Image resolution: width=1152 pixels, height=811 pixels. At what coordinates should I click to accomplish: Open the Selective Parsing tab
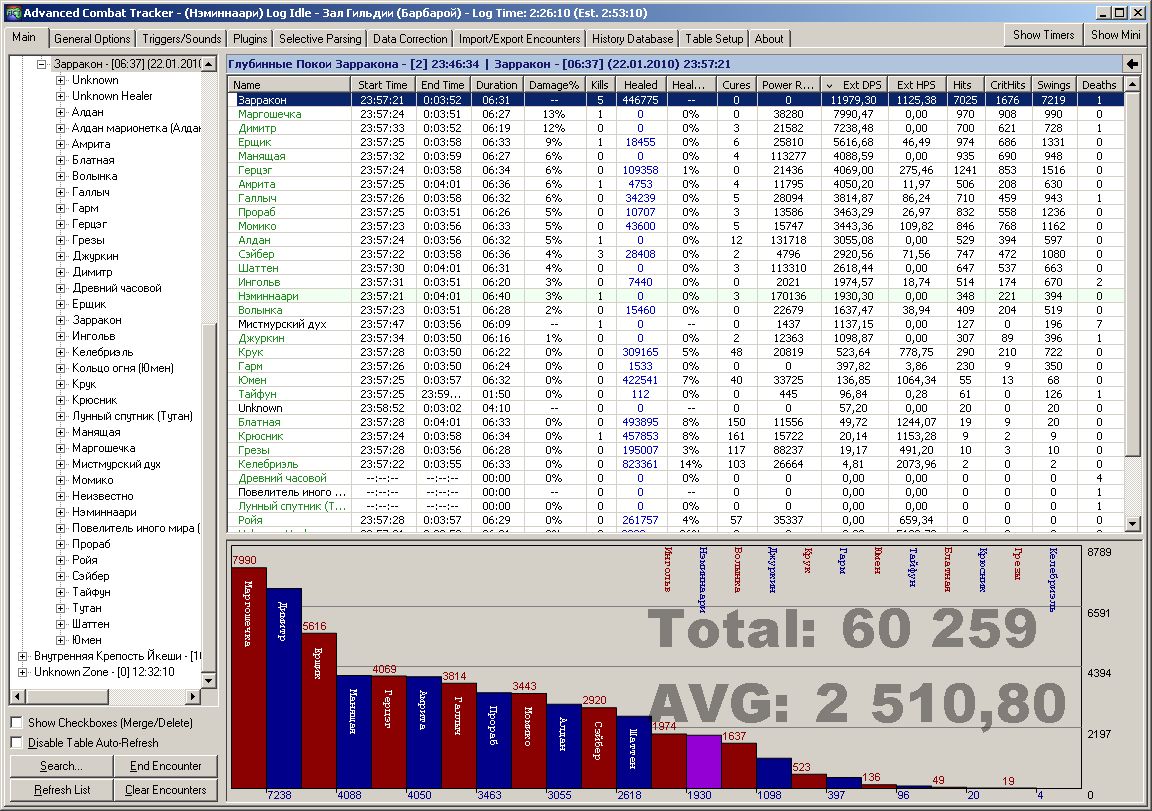pyautogui.click(x=320, y=39)
